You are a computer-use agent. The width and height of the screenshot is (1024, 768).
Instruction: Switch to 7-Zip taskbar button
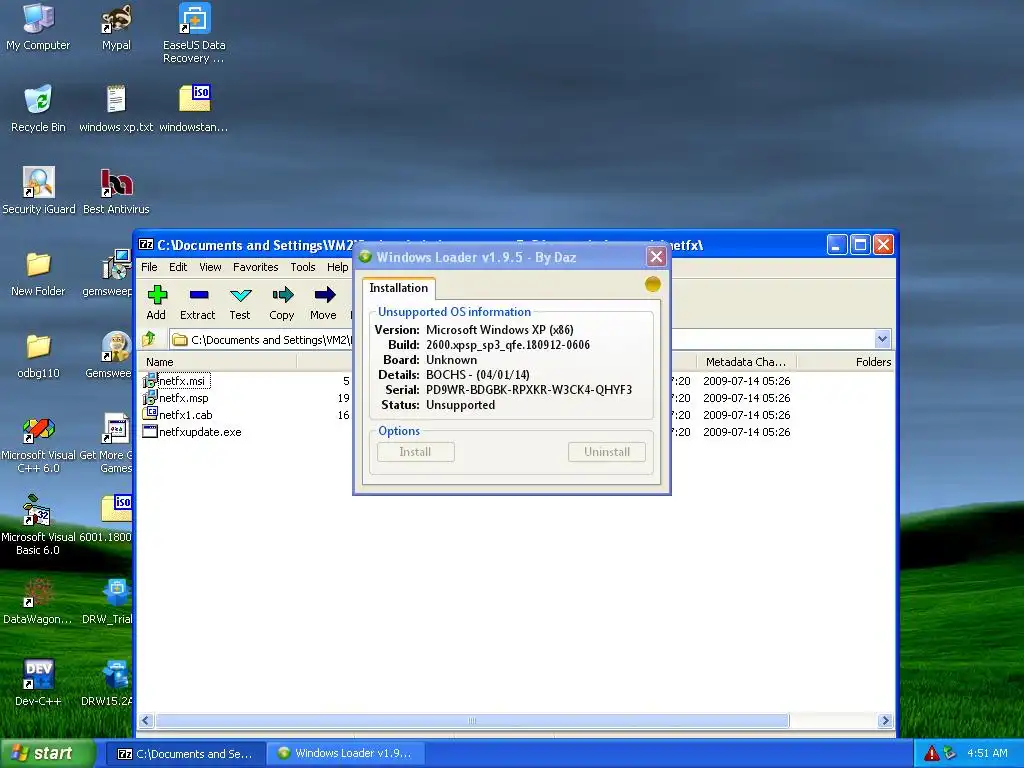(185, 754)
